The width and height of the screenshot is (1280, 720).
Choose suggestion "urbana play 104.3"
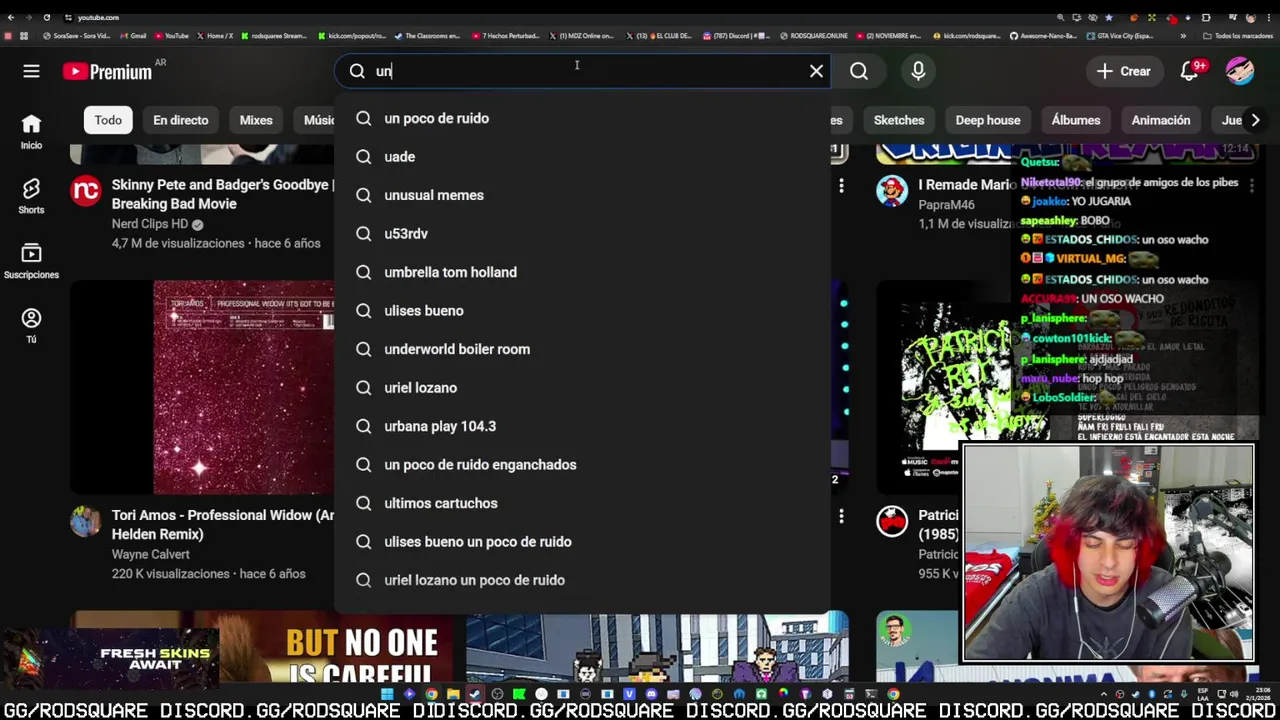click(582, 426)
